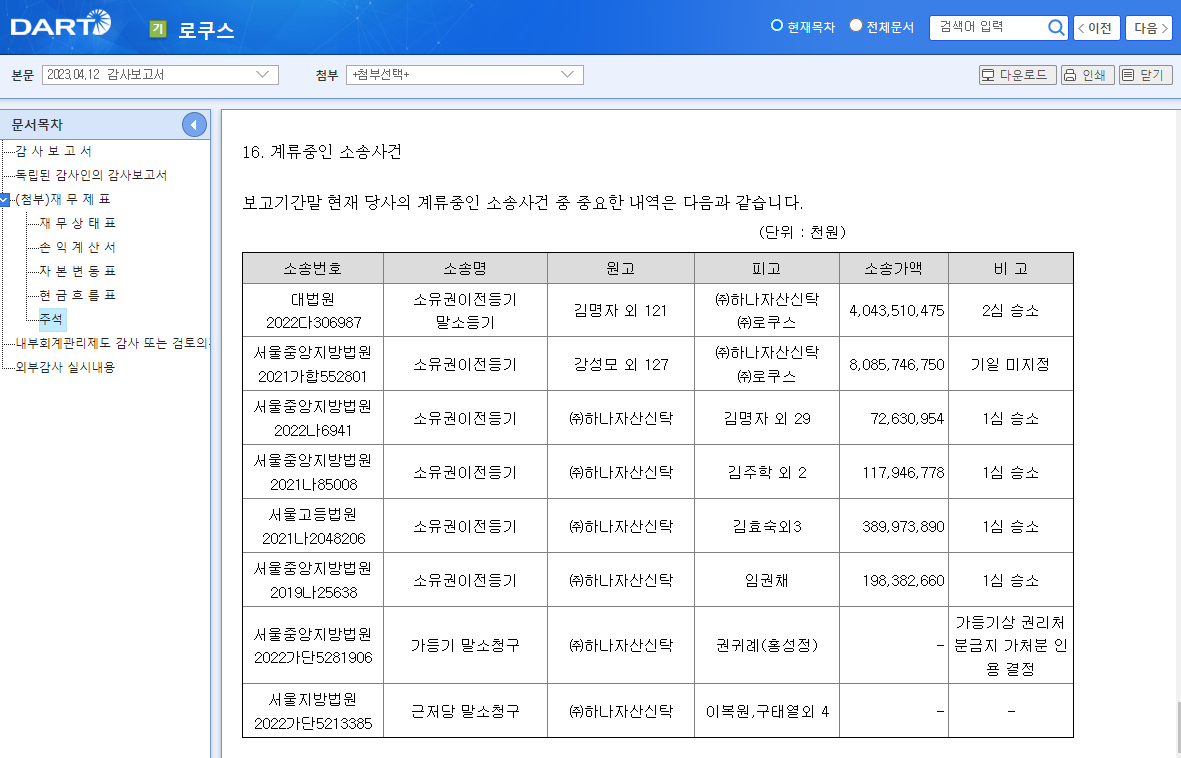
Task: Open 독립된 감사인의 감사보고서 tree item
Action: click(x=91, y=175)
